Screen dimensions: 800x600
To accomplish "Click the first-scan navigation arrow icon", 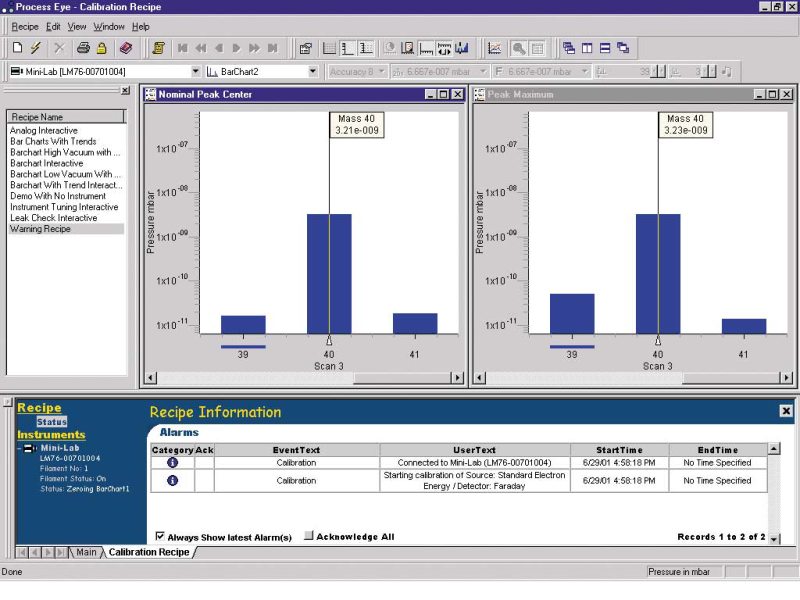I will (182, 47).
